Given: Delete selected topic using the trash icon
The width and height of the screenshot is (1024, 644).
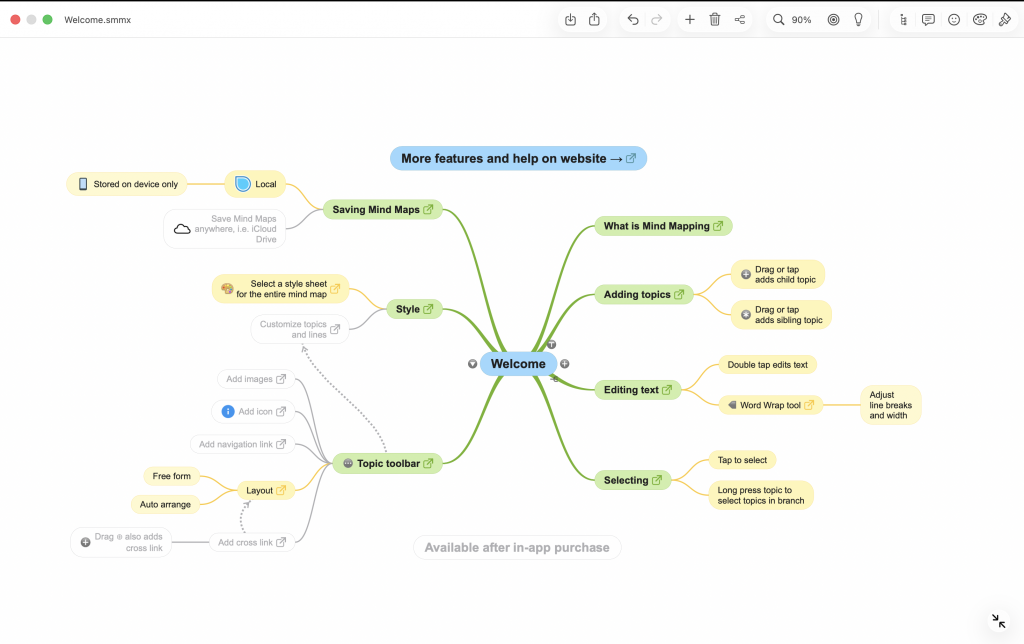Looking at the screenshot, I should (714, 19).
